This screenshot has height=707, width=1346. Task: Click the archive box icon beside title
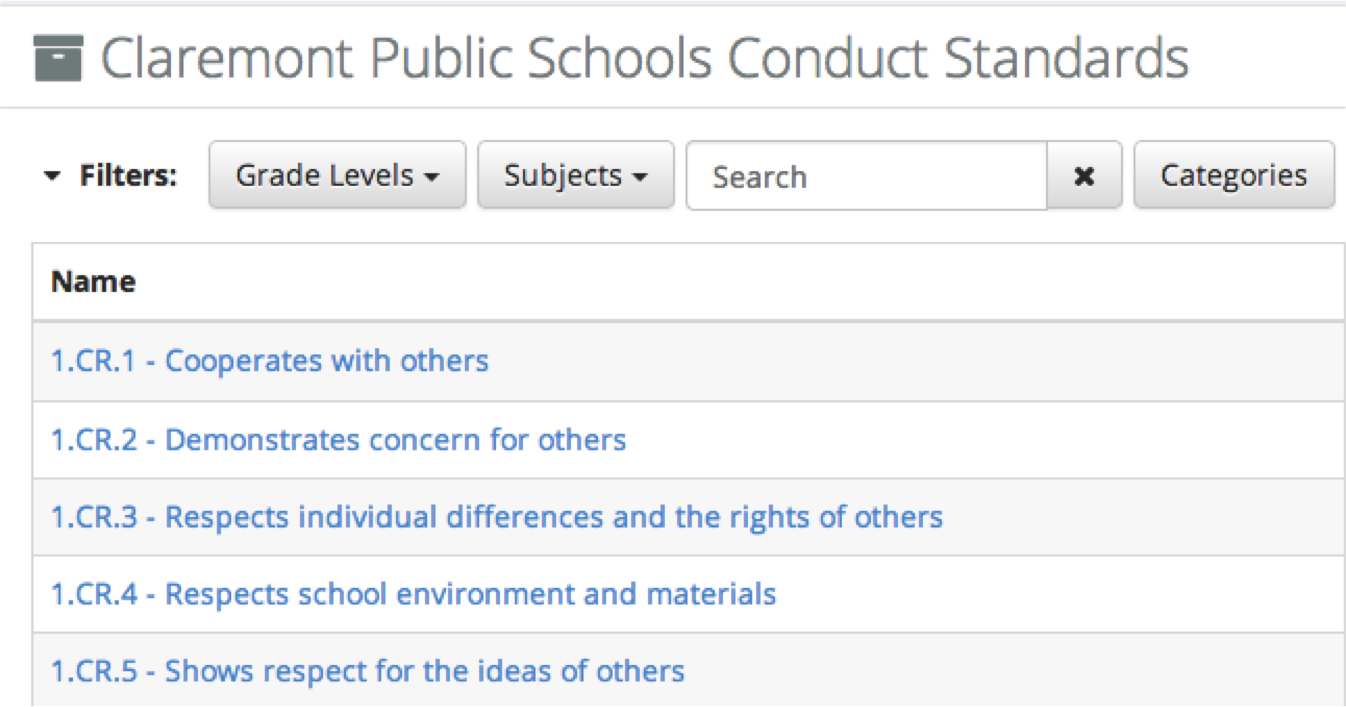pos(59,58)
